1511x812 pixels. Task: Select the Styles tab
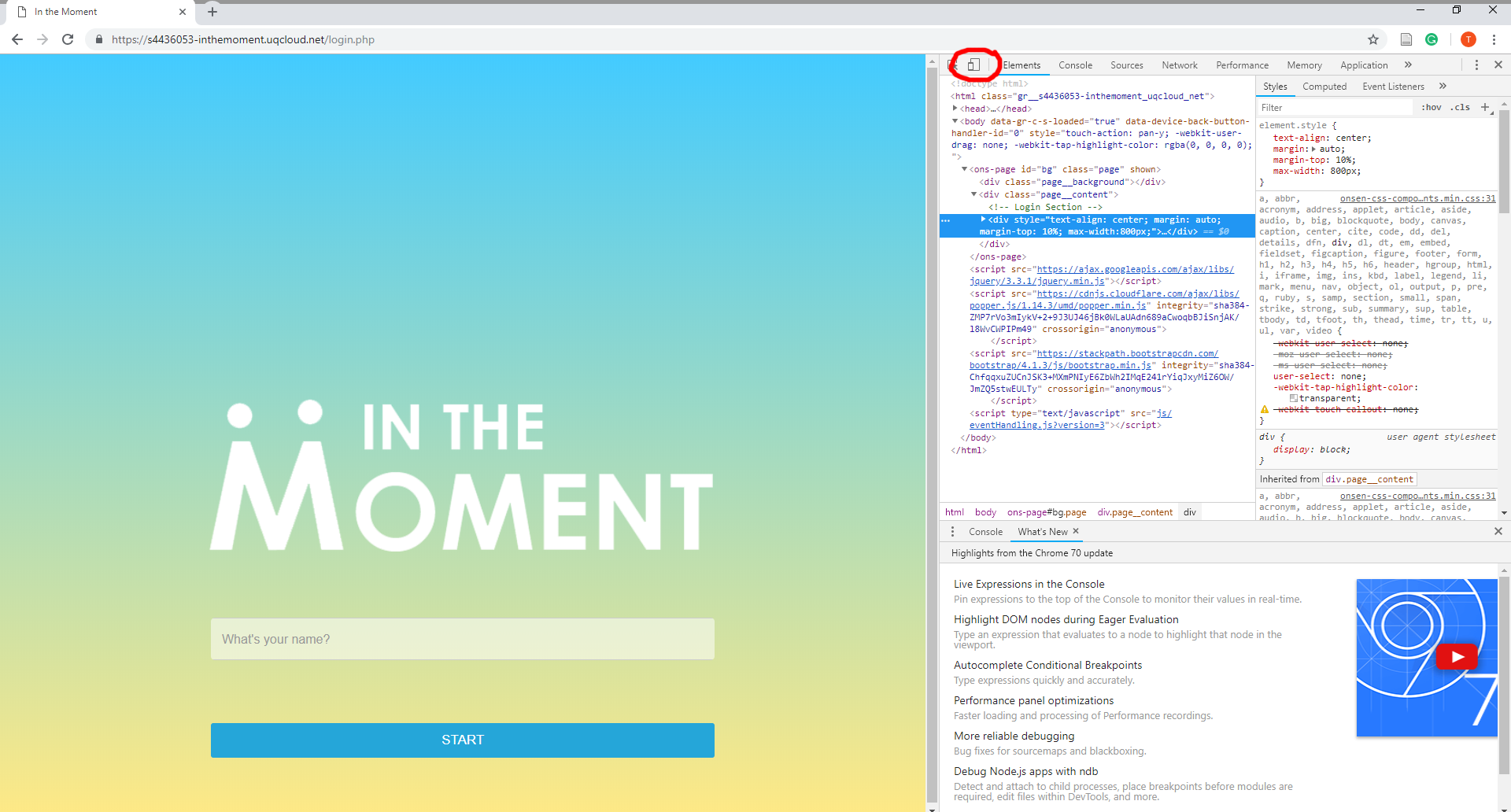pos(1275,87)
